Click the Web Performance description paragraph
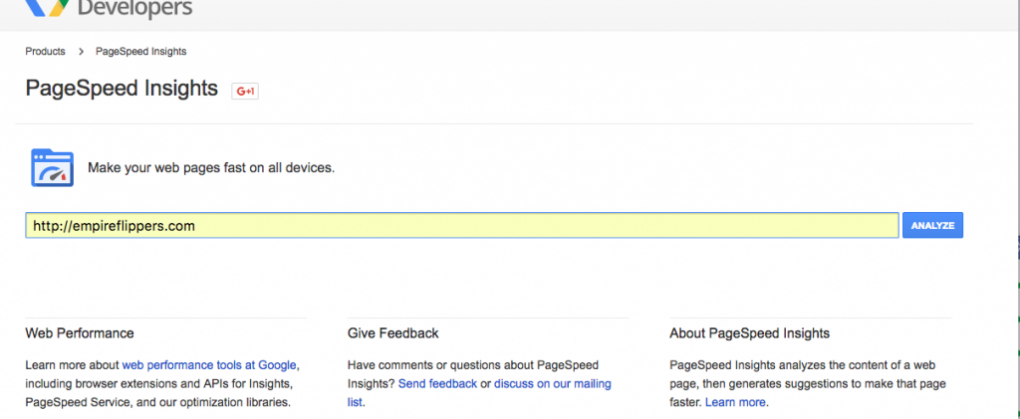Viewport: 1020px width, 419px height. click(x=160, y=384)
